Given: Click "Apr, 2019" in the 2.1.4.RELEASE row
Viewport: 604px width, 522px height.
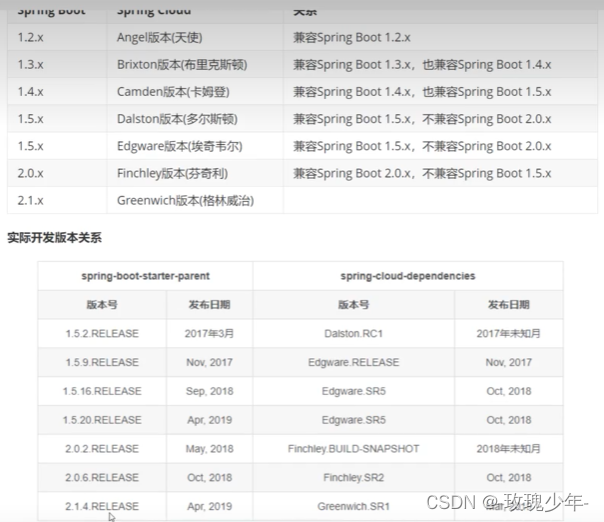Looking at the screenshot, I should coord(209,507).
